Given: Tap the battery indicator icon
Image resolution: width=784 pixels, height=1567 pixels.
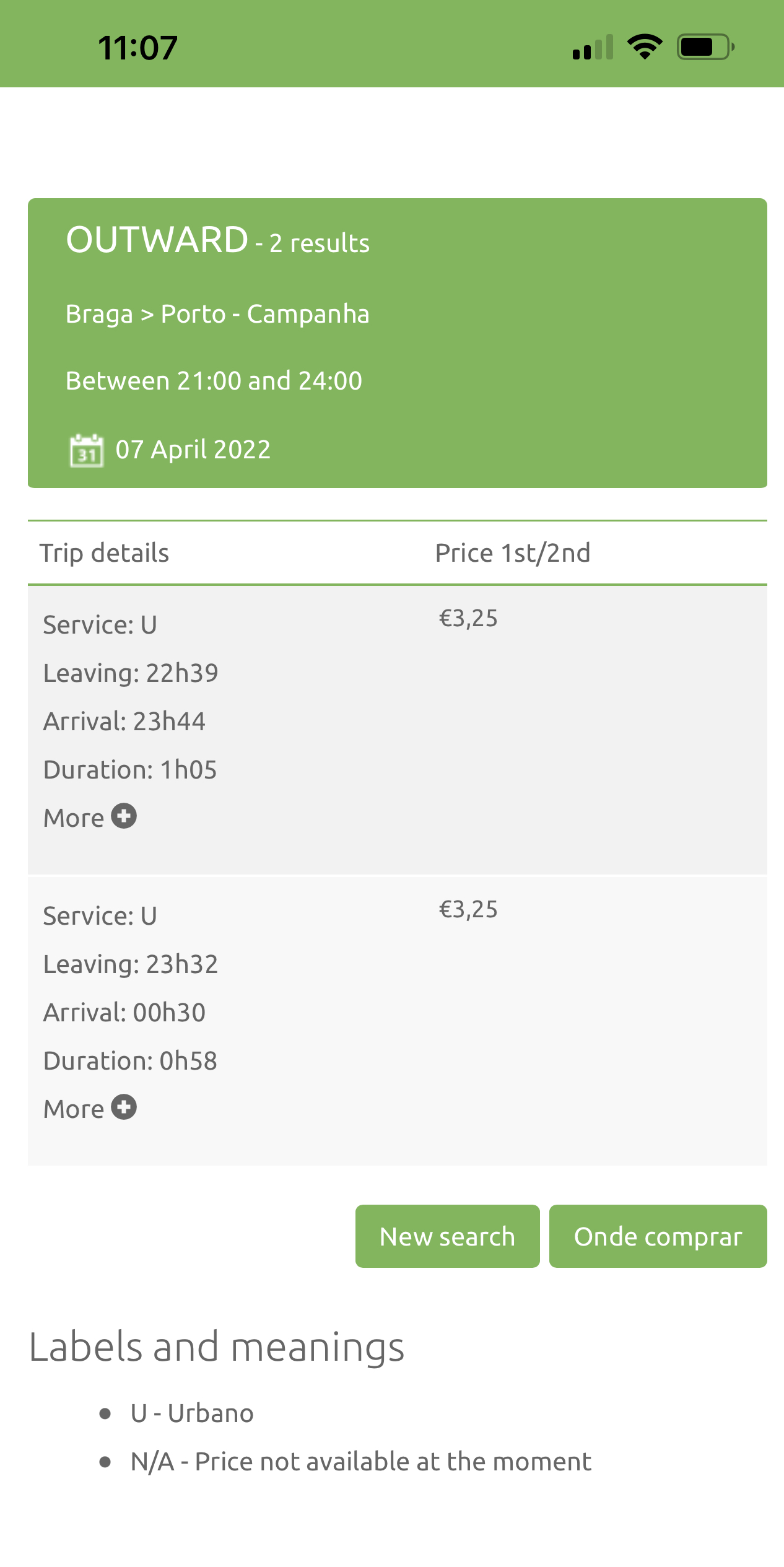Looking at the screenshot, I should click(x=705, y=47).
